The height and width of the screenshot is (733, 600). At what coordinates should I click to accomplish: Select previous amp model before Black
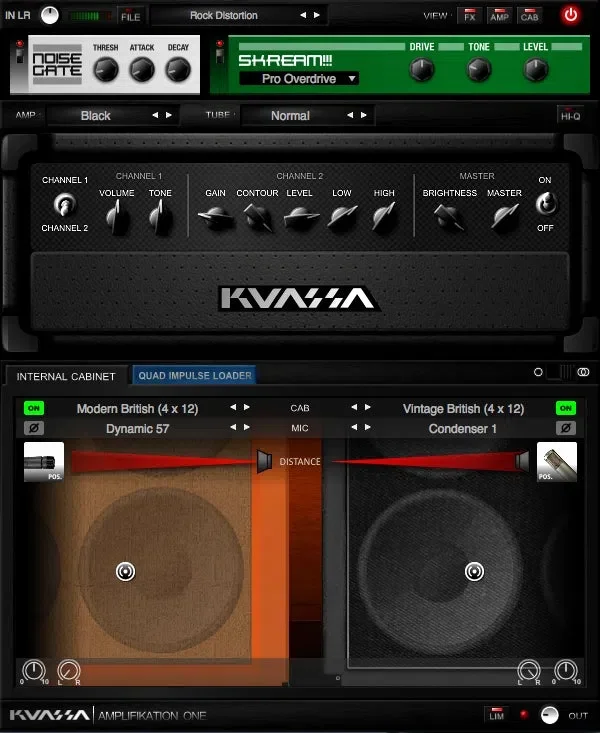[x=155, y=115]
